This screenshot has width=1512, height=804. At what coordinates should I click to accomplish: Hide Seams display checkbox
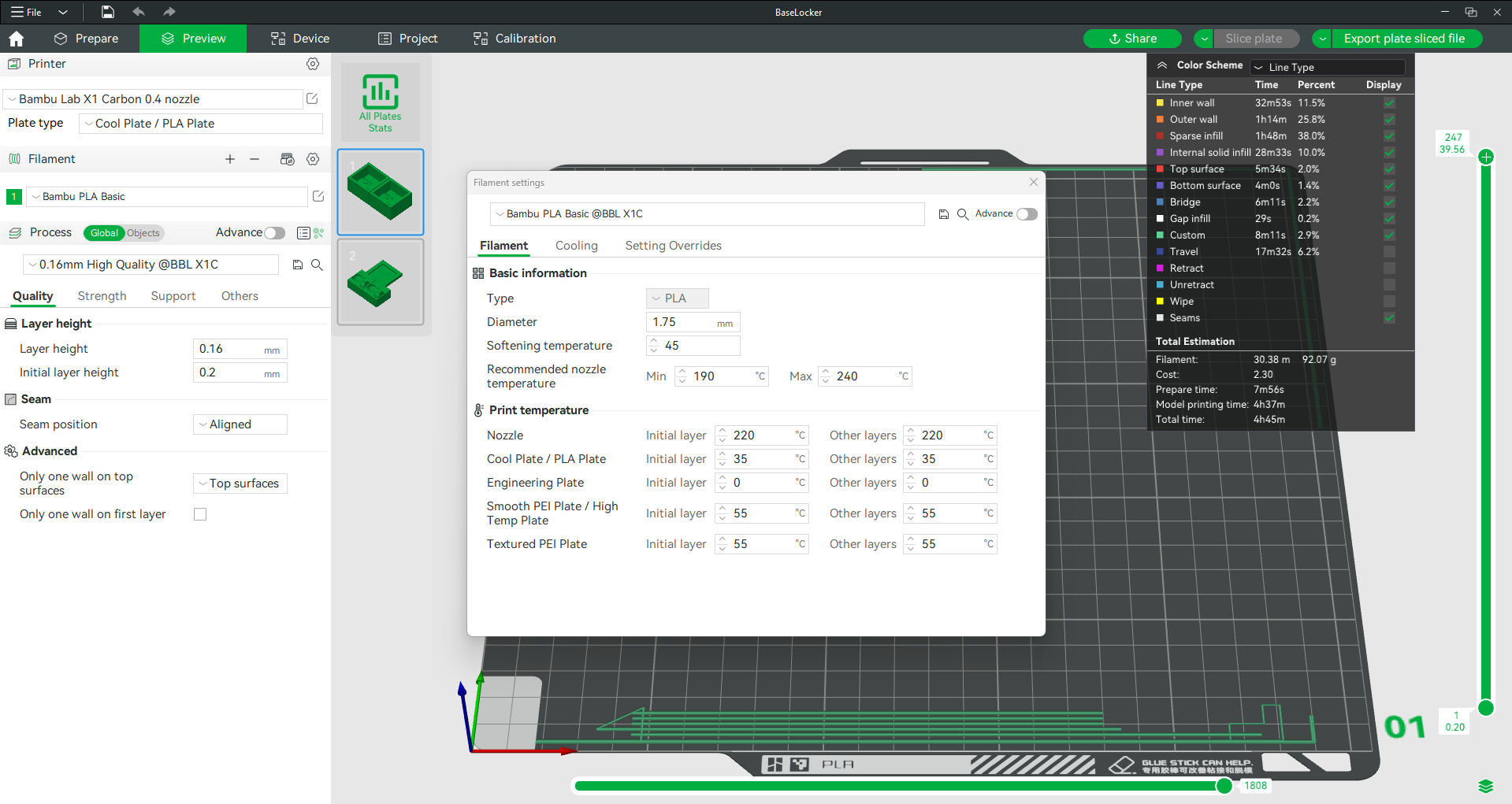[x=1389, y=318]
